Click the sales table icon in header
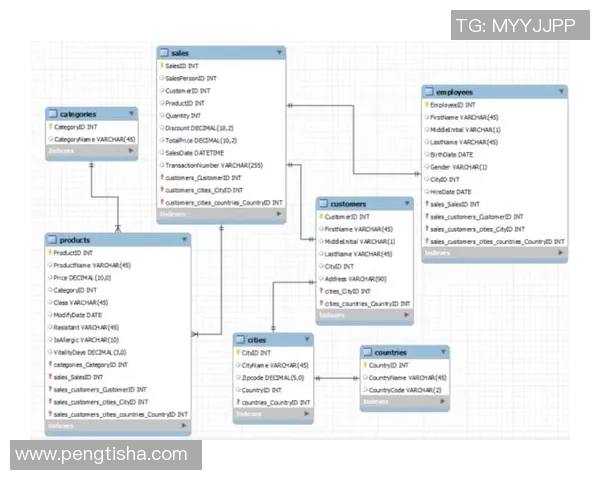This screenshot has height=480, width=600. (165, 52)
